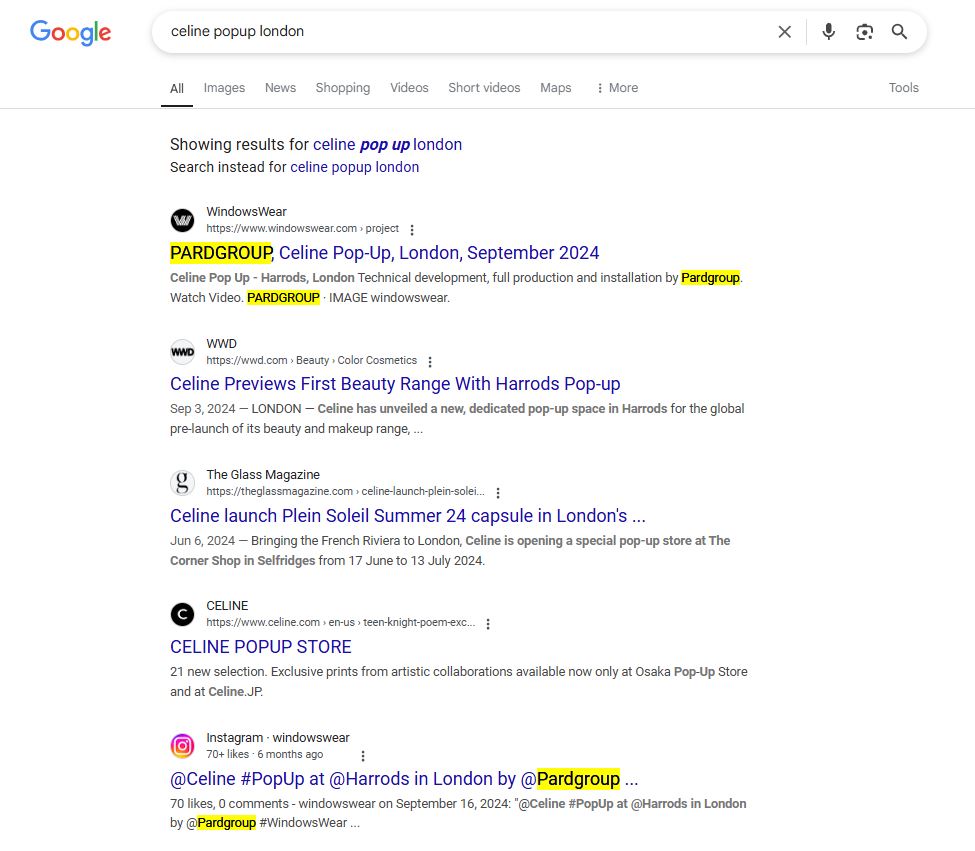Open the Tools options
This screenshot has width=975, height=851.
(903, 88)
